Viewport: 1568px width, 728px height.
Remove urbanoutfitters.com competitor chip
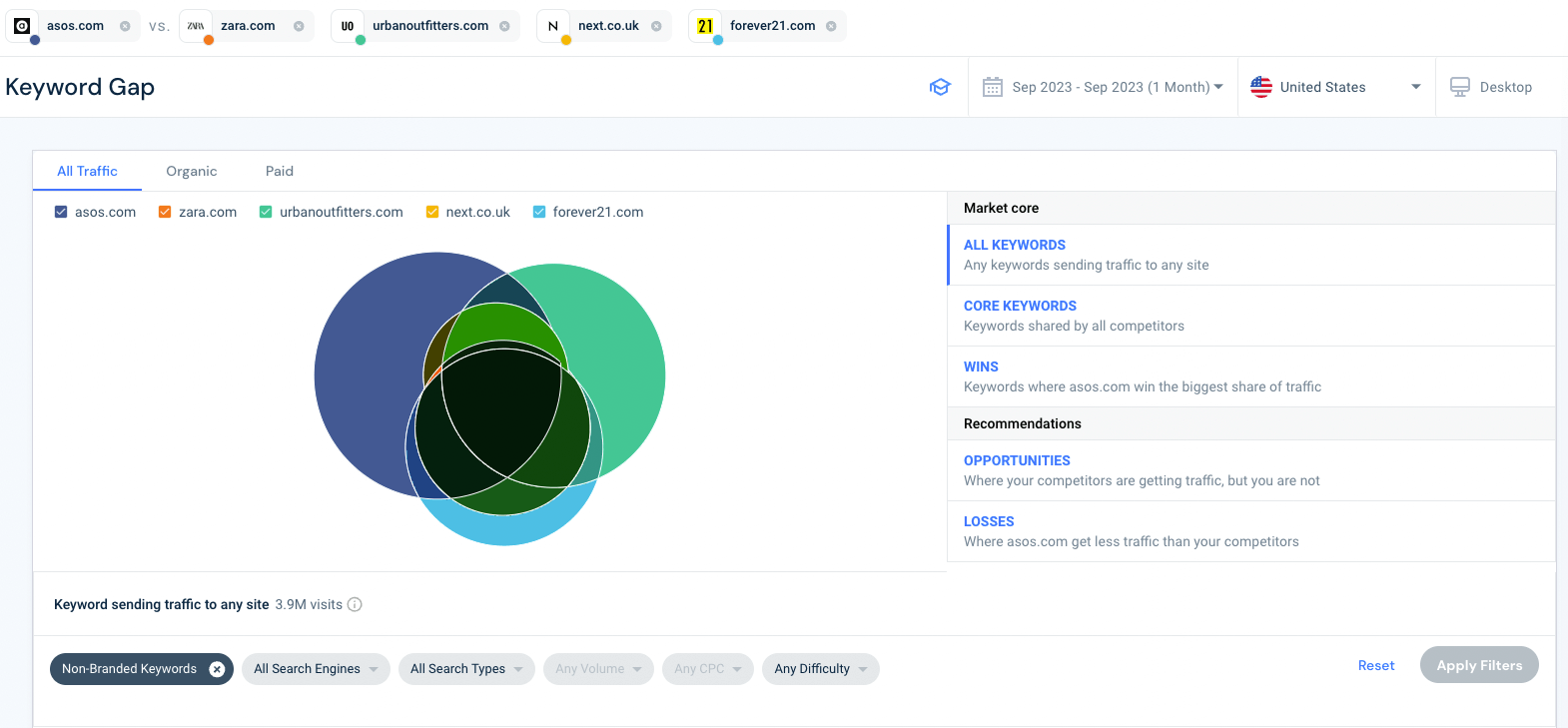click(504, 26)
